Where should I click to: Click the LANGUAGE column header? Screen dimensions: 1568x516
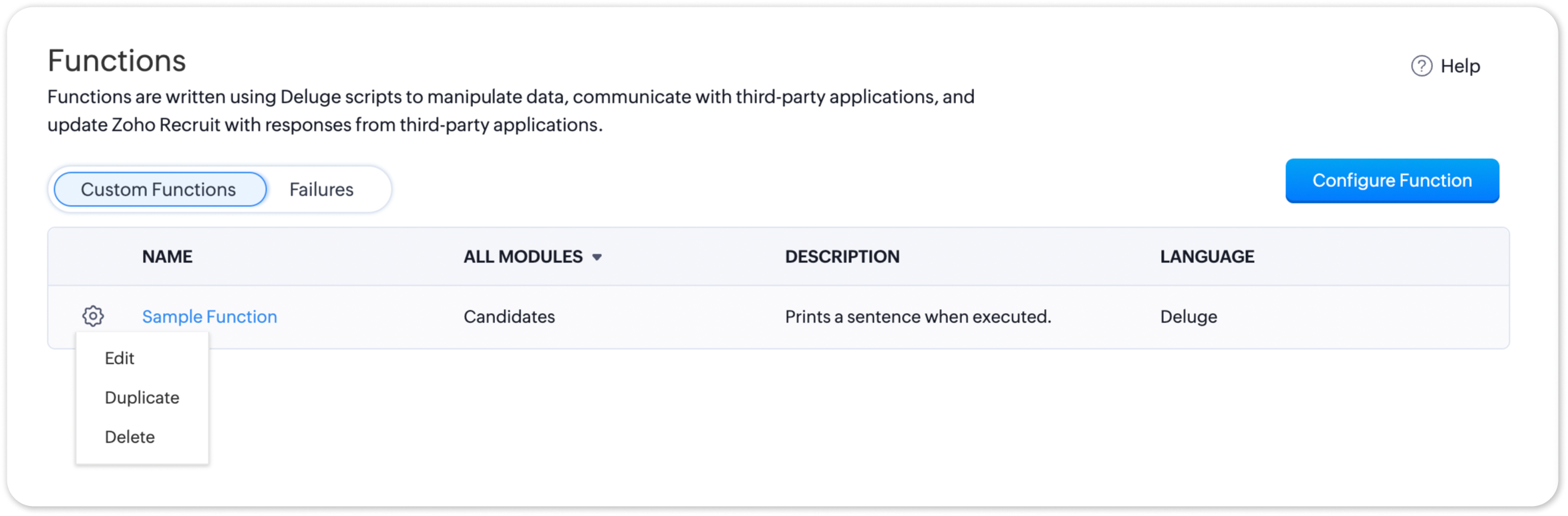[1207, 257]
